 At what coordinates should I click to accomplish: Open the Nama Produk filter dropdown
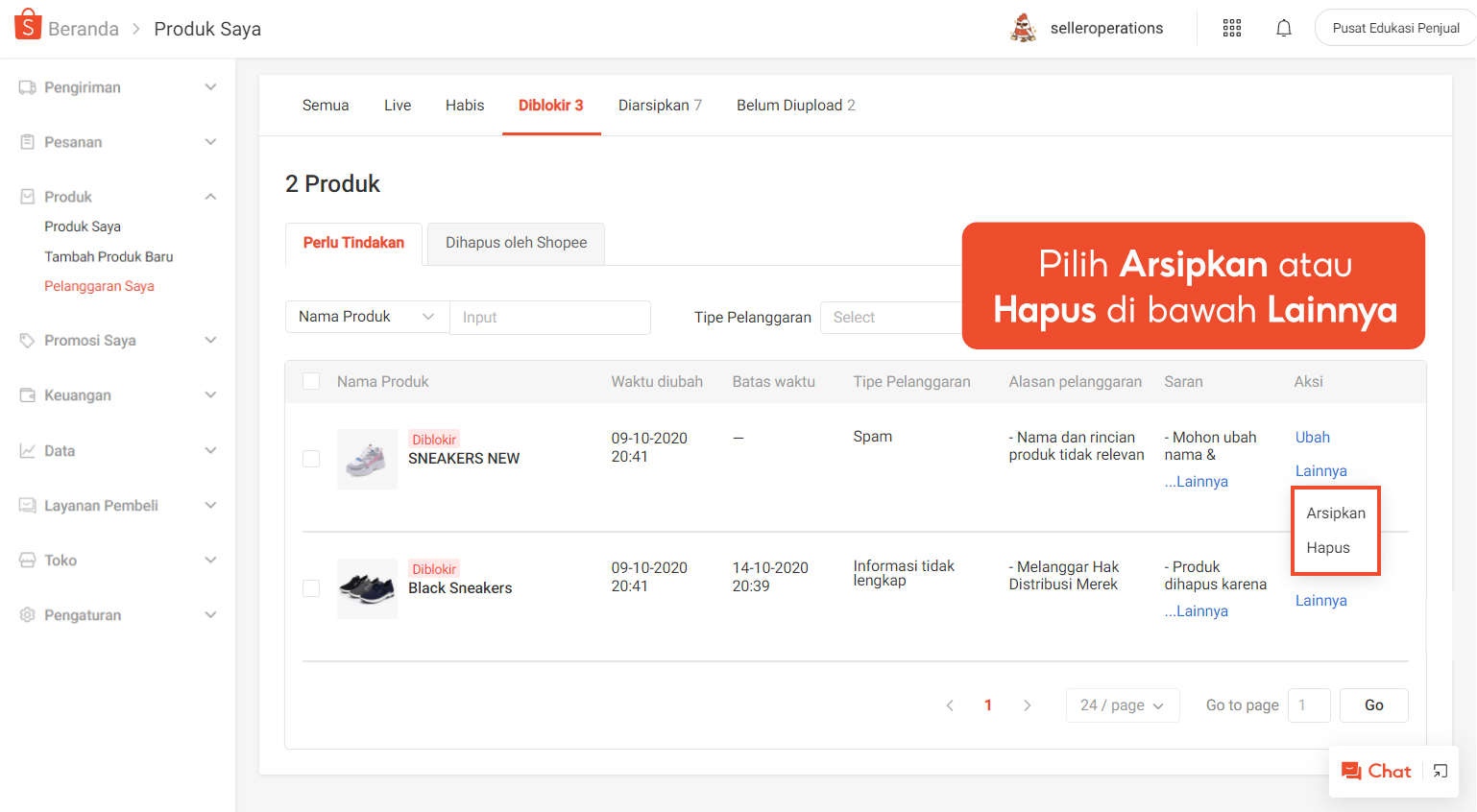click(367, 317)
